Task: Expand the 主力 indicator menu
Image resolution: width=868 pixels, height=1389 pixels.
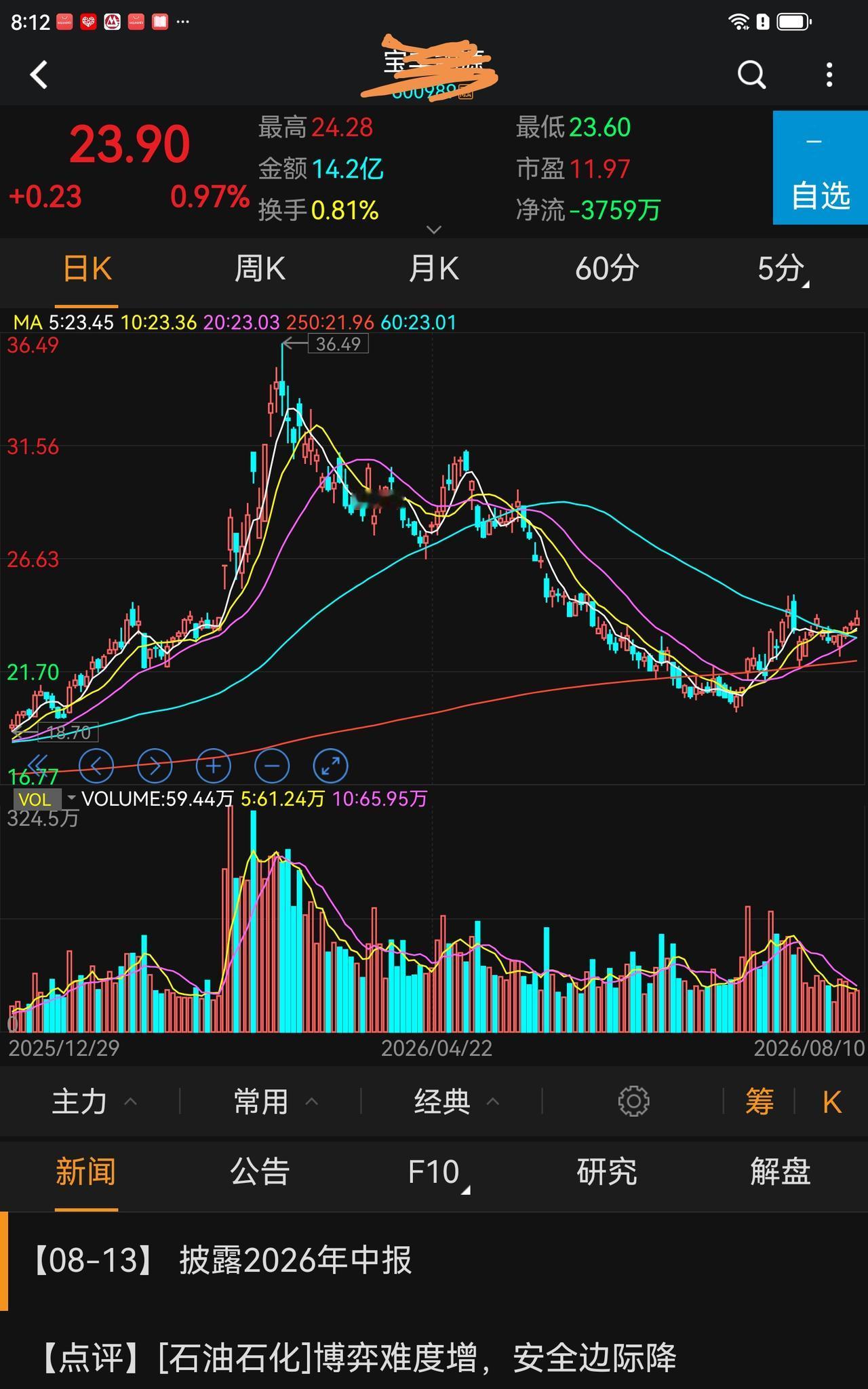Action: click(95, 1101)
